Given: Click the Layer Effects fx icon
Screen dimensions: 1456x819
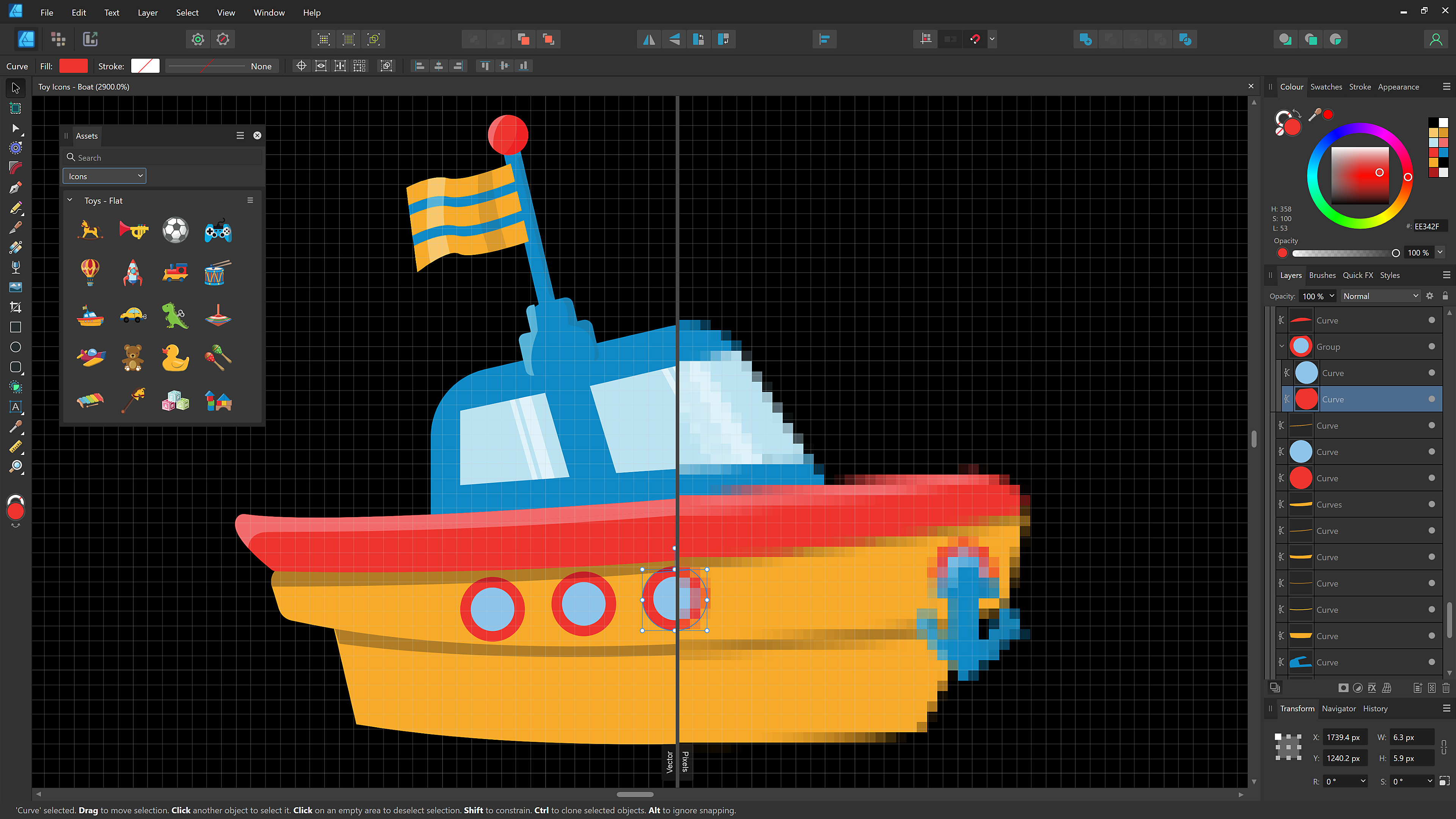Looking at the screenshot, I should pos(1372,688).
